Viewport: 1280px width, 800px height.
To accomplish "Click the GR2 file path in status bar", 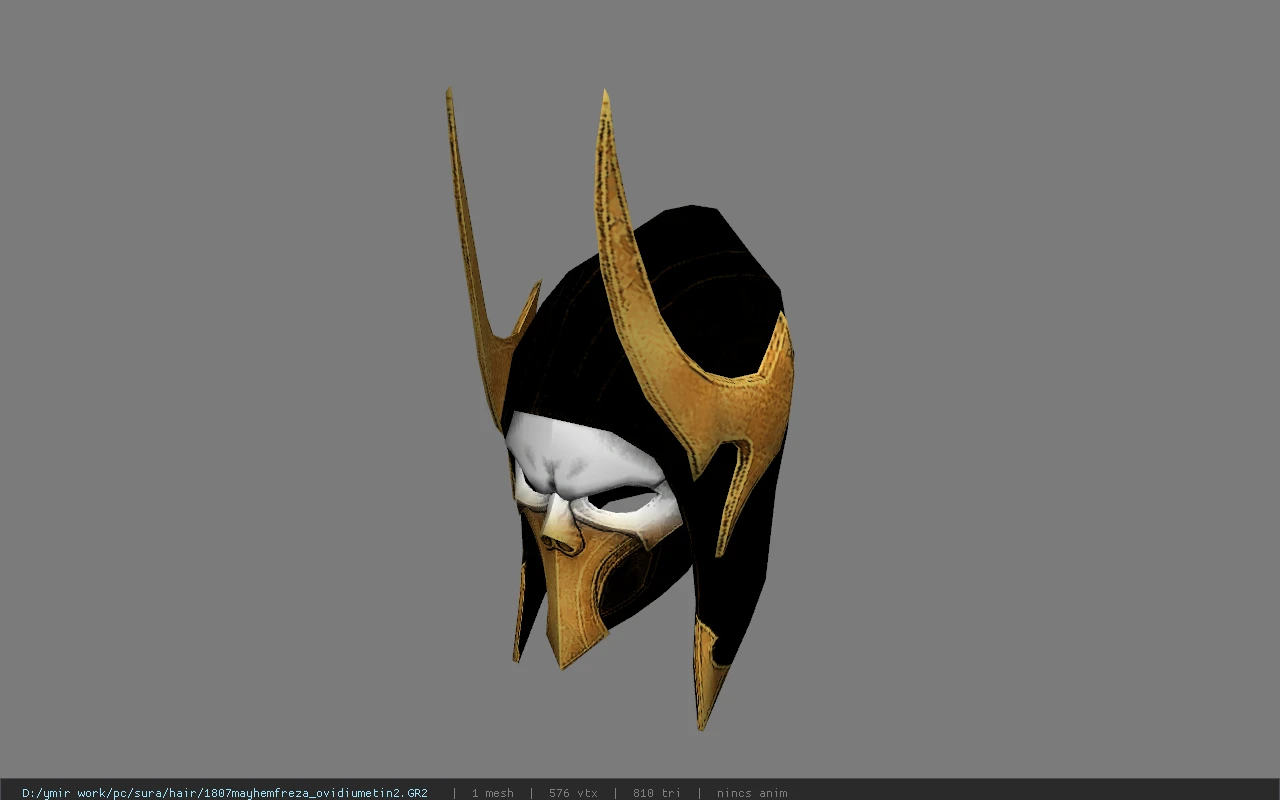I will (x=225, y=793).
